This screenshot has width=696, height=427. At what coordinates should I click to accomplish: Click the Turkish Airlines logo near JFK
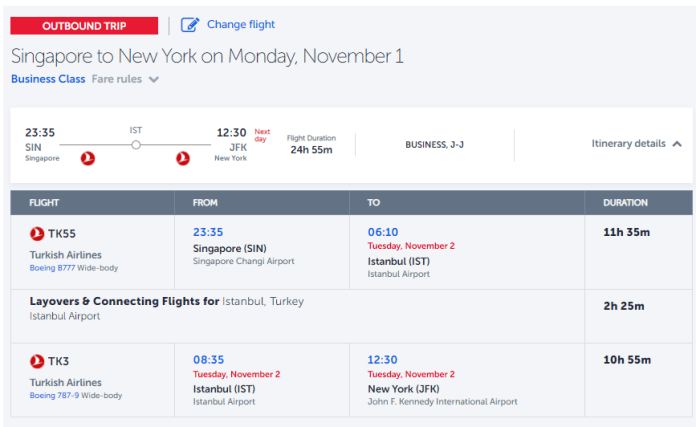(183, 158)
